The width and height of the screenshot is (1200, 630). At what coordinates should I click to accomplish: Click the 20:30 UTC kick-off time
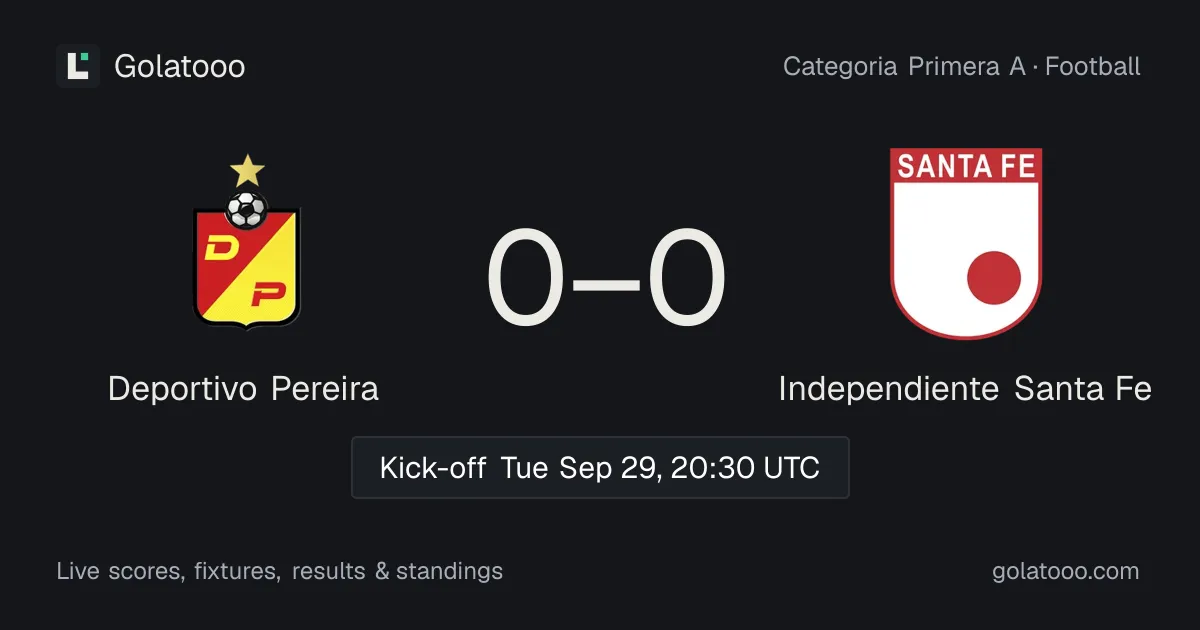tap(744, 467)
